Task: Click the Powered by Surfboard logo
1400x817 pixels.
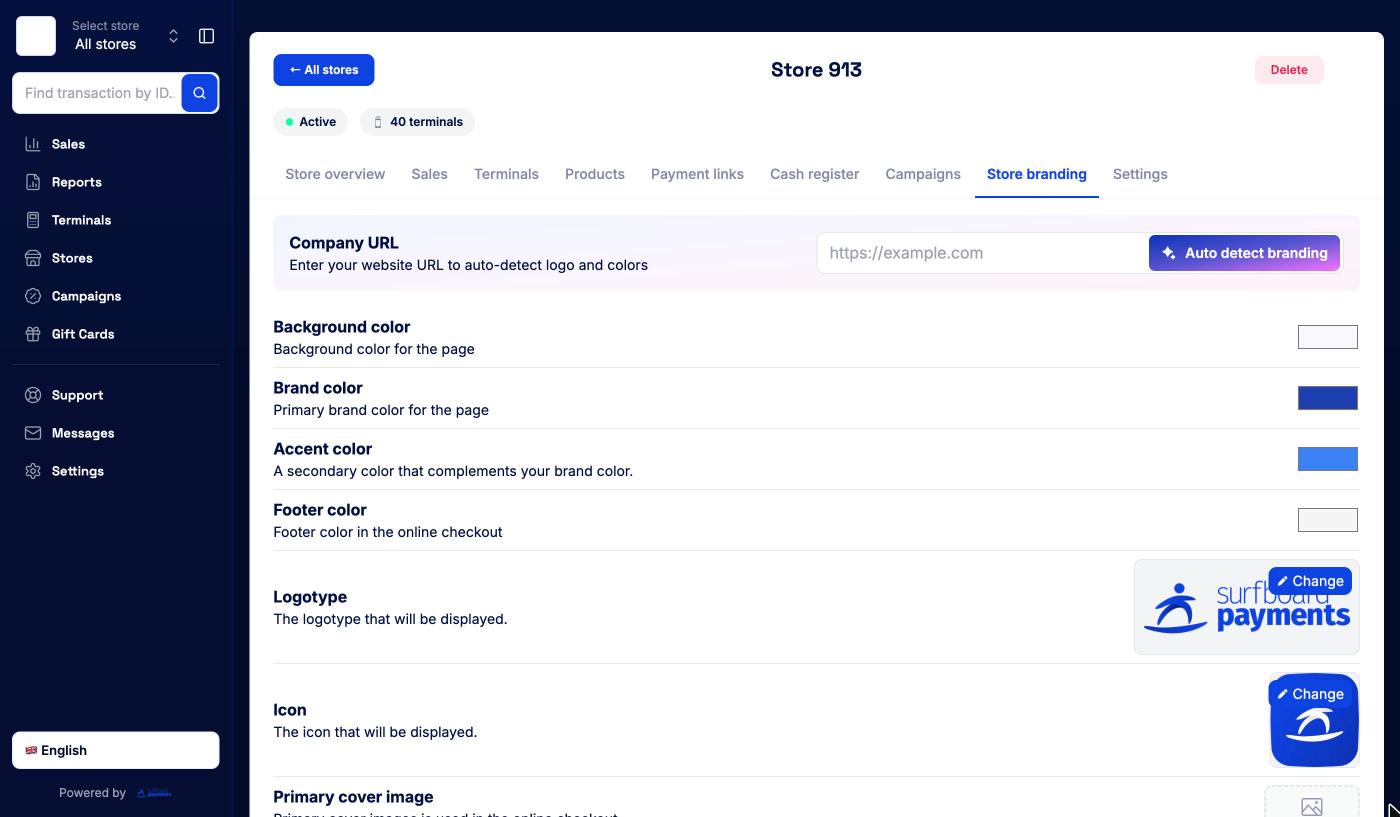Action: pyautogui.click(x=154, y=793)
